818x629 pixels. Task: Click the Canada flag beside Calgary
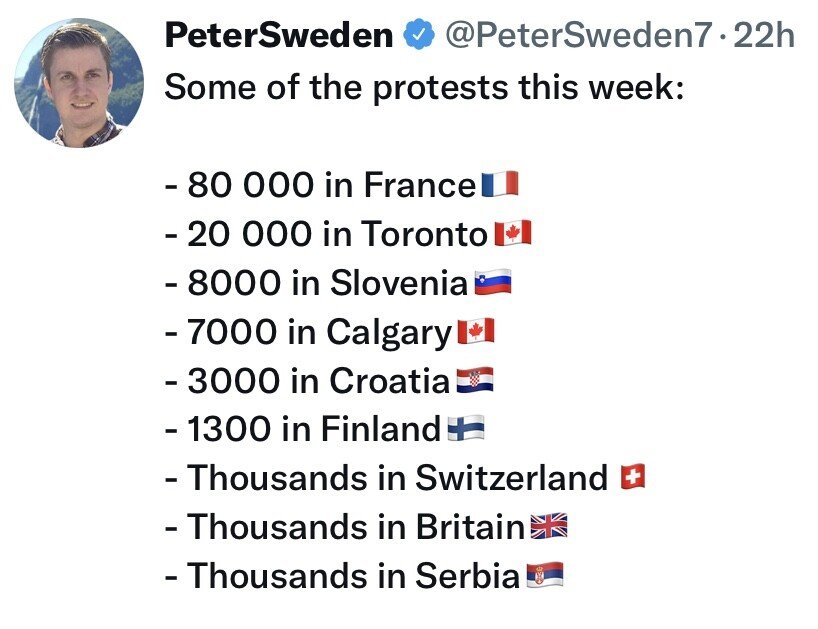point(475,332)
